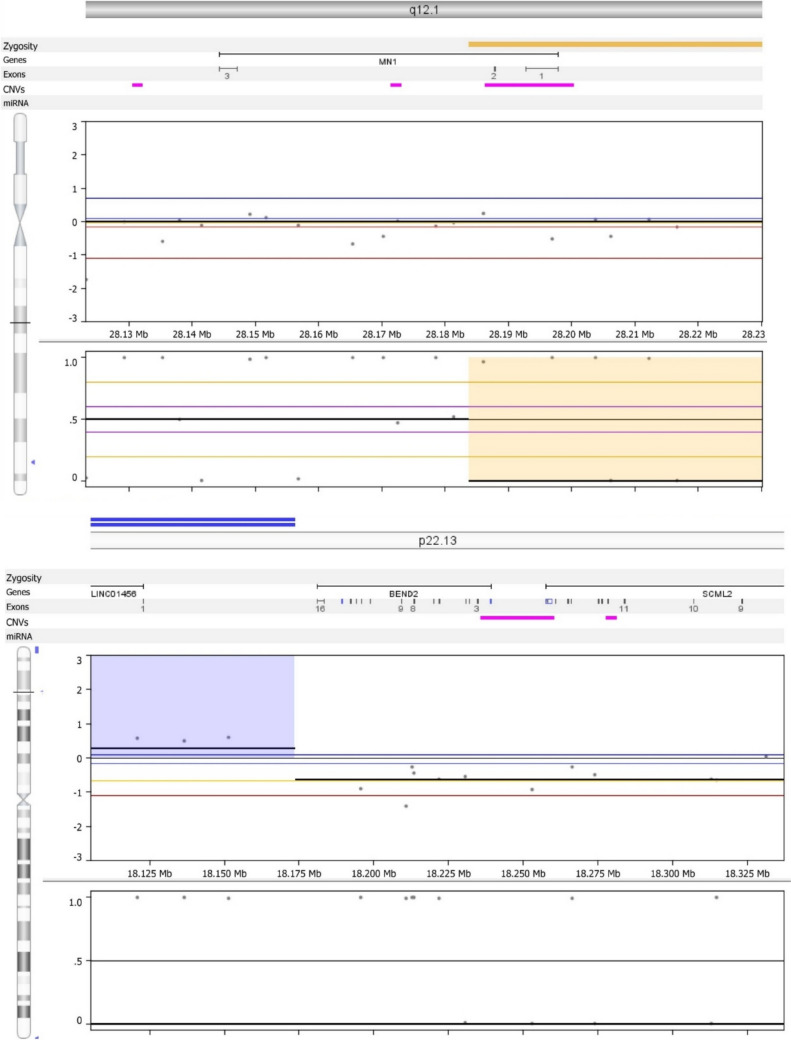Click the orange shaded LOH region in top panel
This screenshot has width=791, height=1040.
tap(615, 419)
